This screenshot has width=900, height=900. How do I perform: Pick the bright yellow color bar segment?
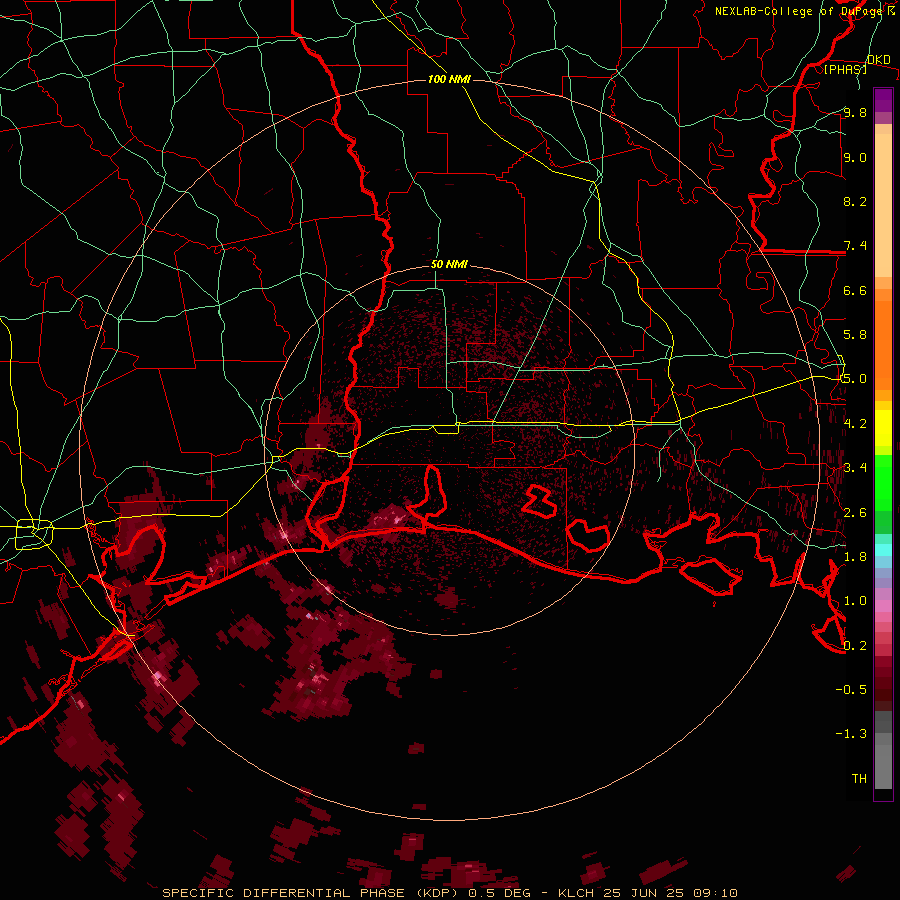coord(883,428)
